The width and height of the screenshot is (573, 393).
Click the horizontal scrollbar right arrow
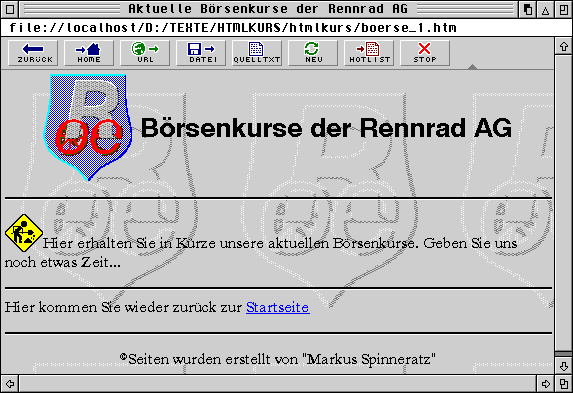(546, 383)
